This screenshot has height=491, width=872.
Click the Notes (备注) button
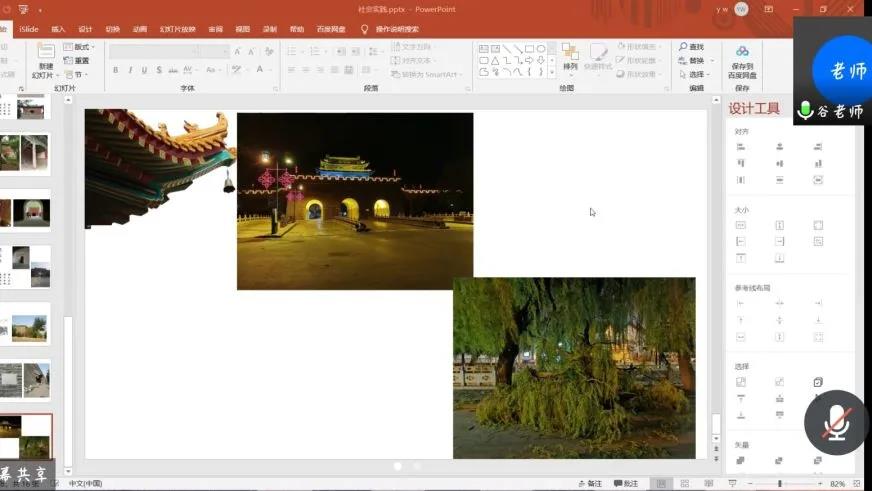pyautogui.click(x=590, y=484)
